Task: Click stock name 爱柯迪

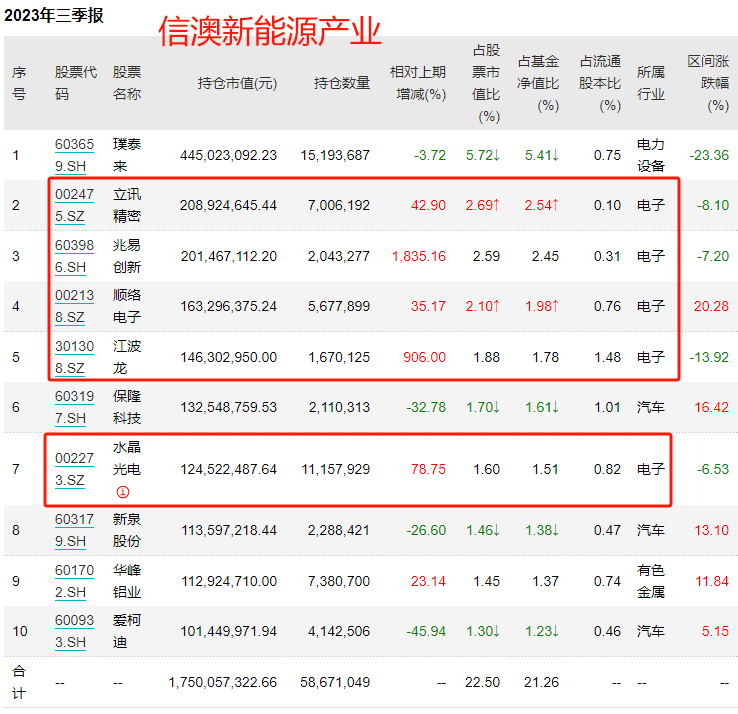Action: (127, 631)
